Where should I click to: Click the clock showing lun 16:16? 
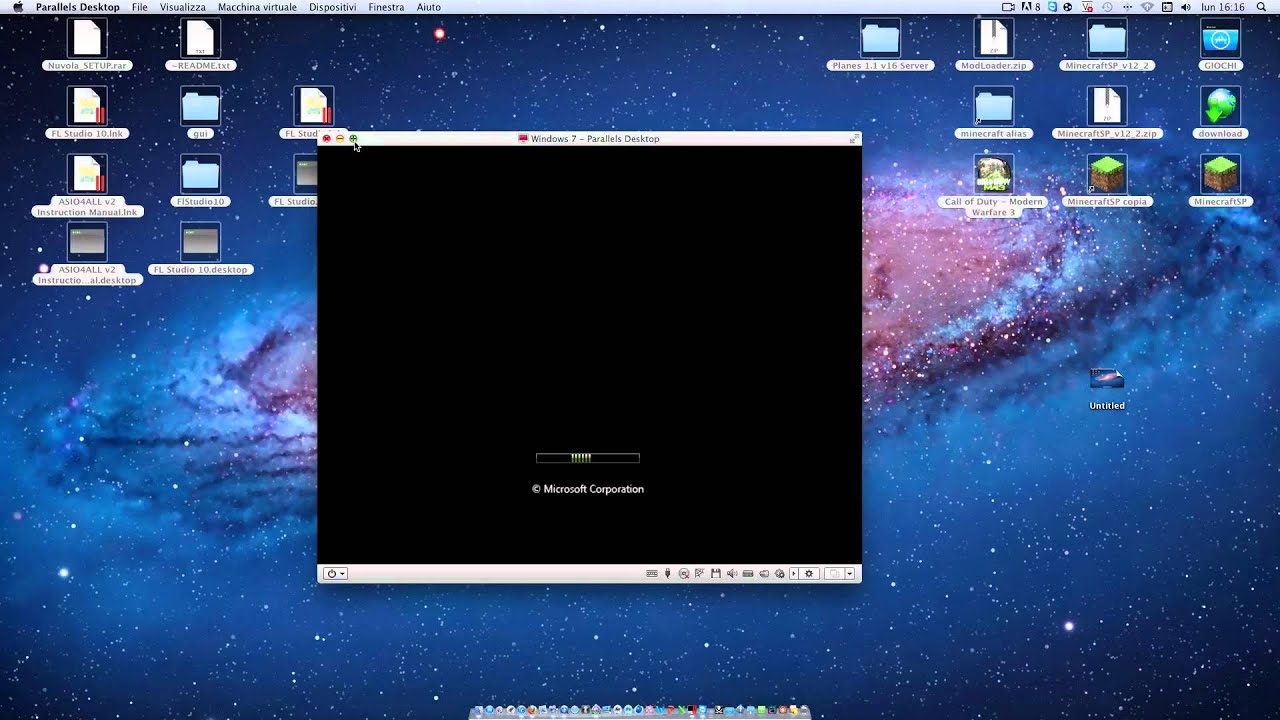point(1223,7)
